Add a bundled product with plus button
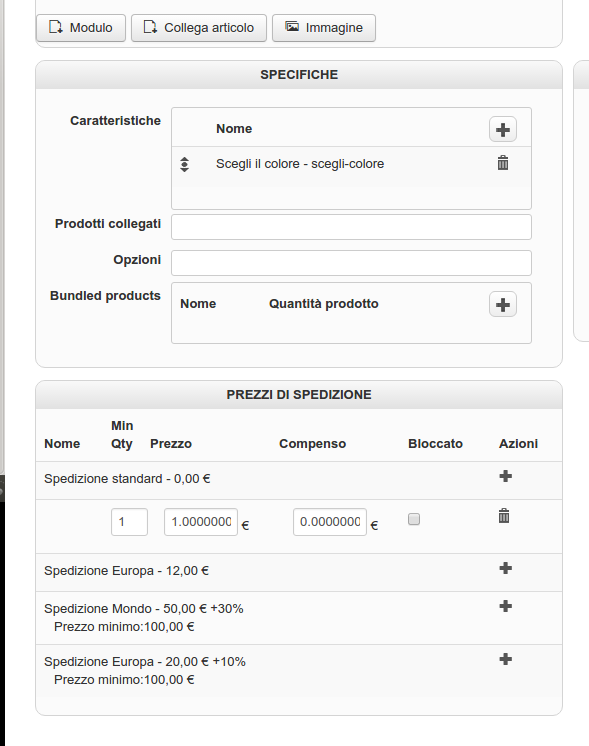 point(503,304)
